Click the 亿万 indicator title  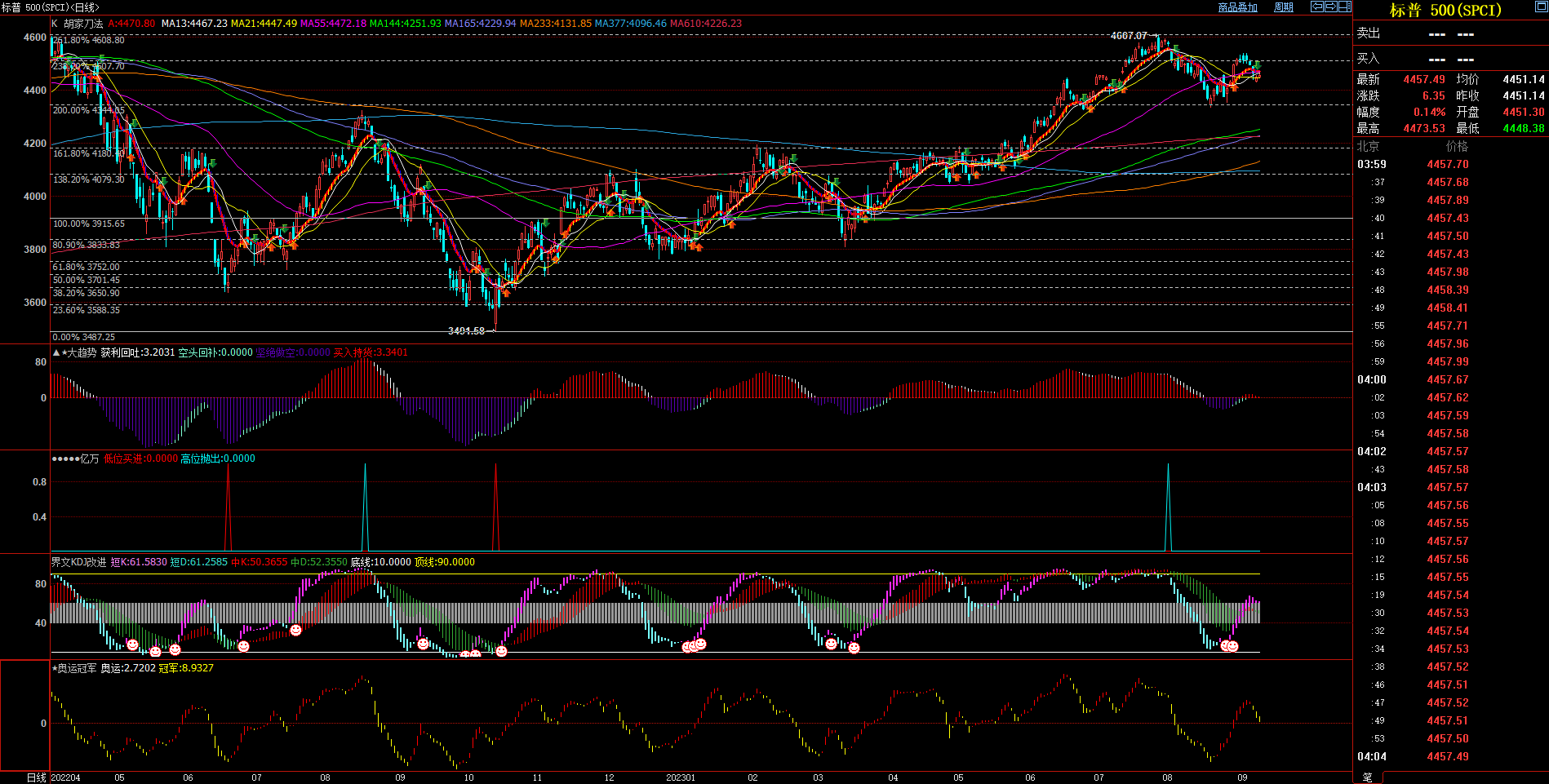click(x=89, y=458)
